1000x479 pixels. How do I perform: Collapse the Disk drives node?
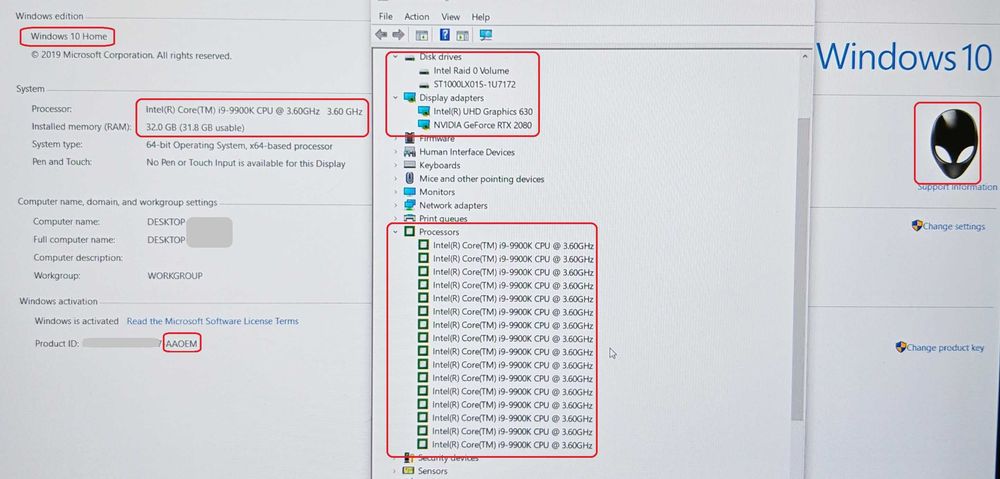[395, 57]
